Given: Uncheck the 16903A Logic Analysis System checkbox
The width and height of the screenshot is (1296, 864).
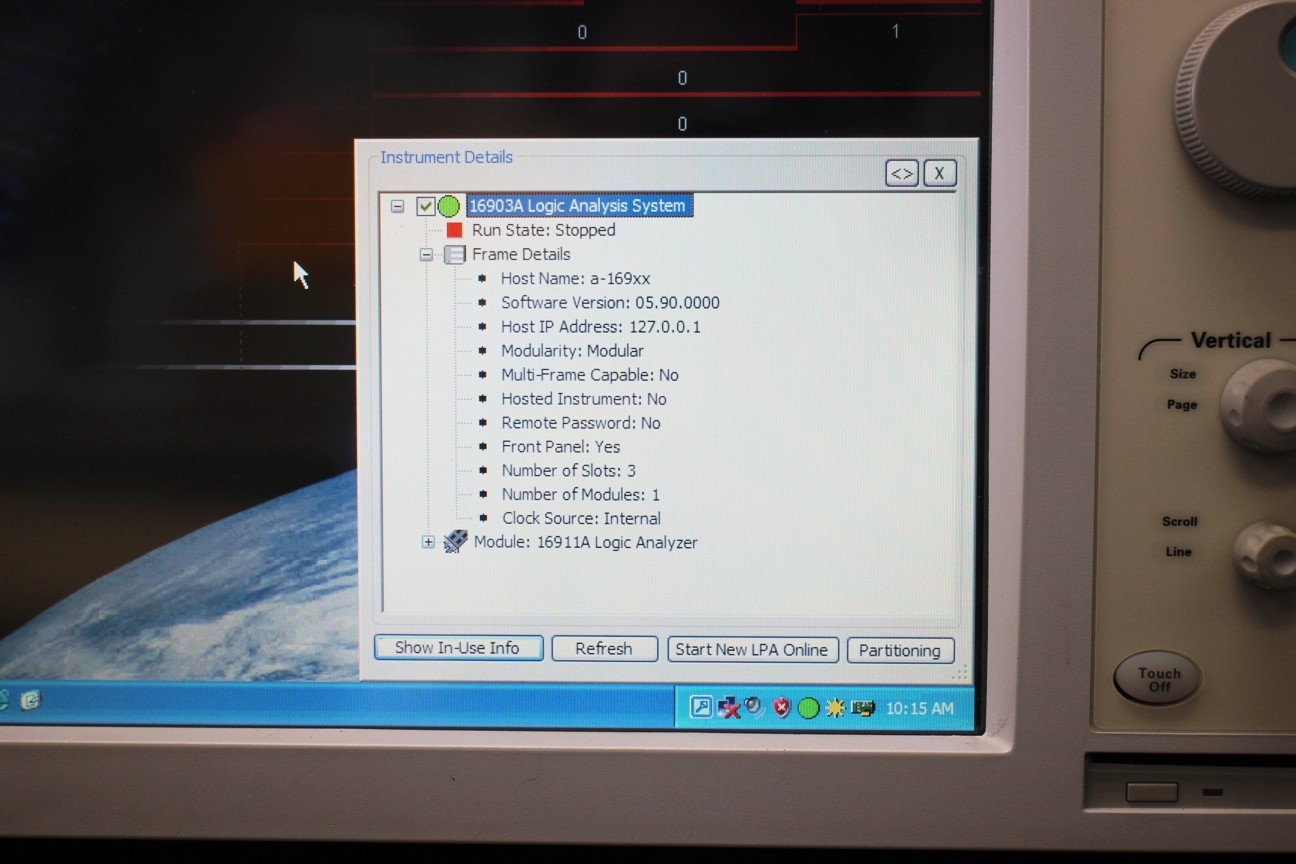Looking at the screenshot, I should pyautogui.click(x=426, y=206).
